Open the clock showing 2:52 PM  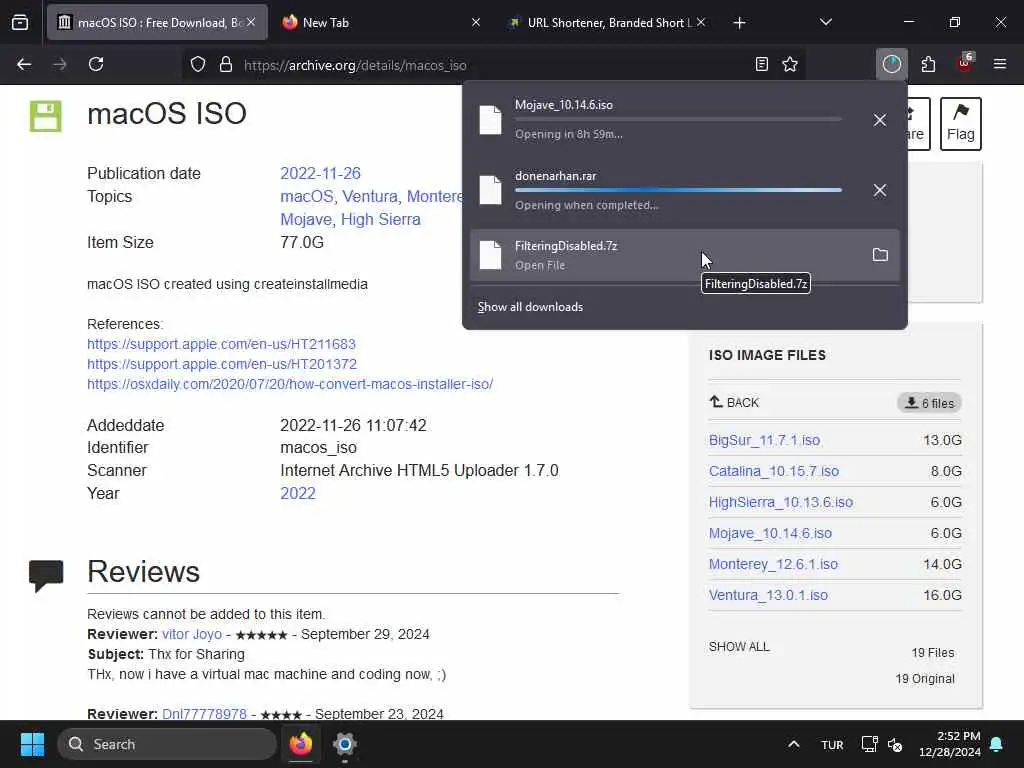(950, 744)
